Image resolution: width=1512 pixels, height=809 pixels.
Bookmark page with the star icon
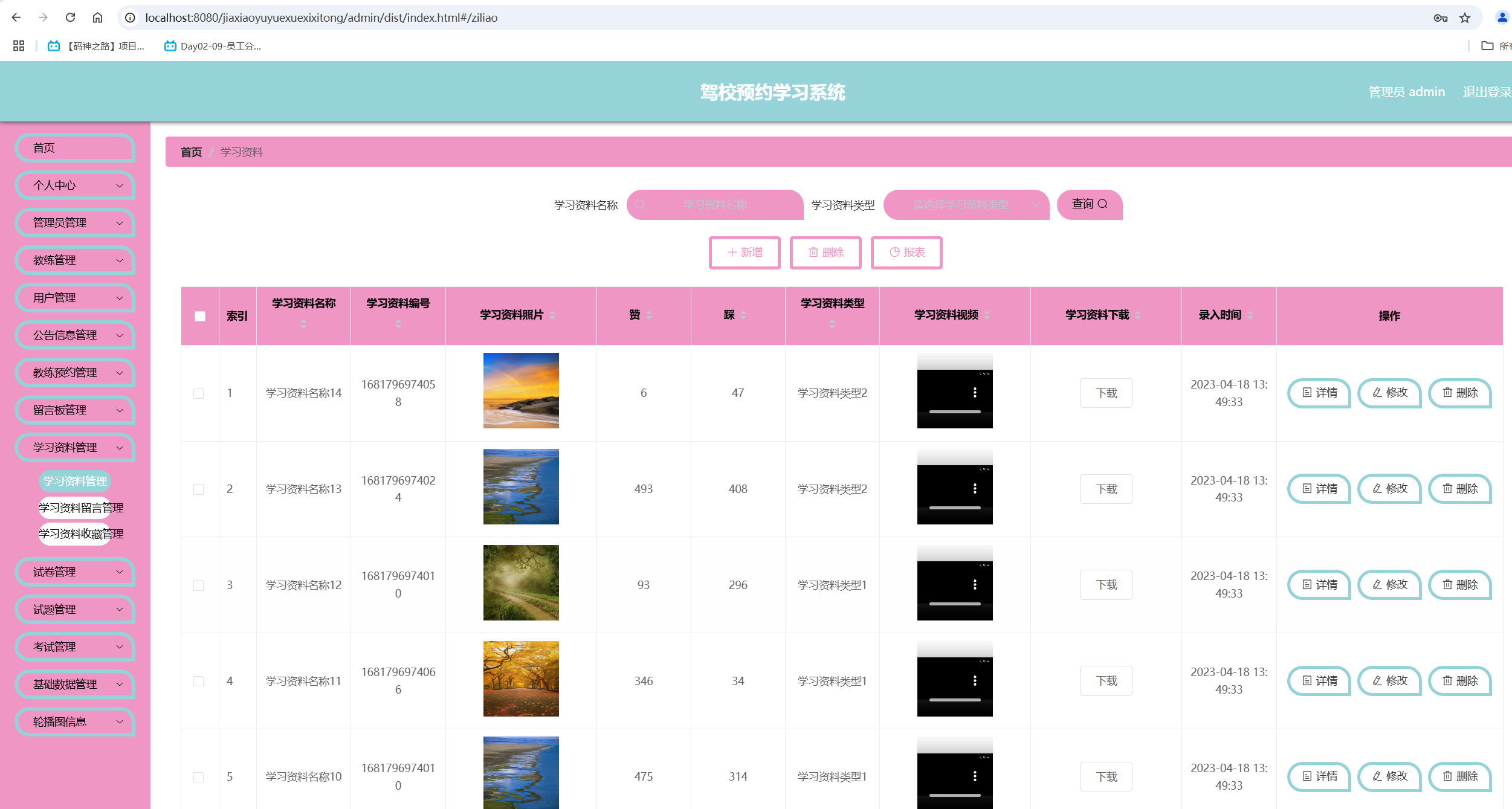point(1464,18)
